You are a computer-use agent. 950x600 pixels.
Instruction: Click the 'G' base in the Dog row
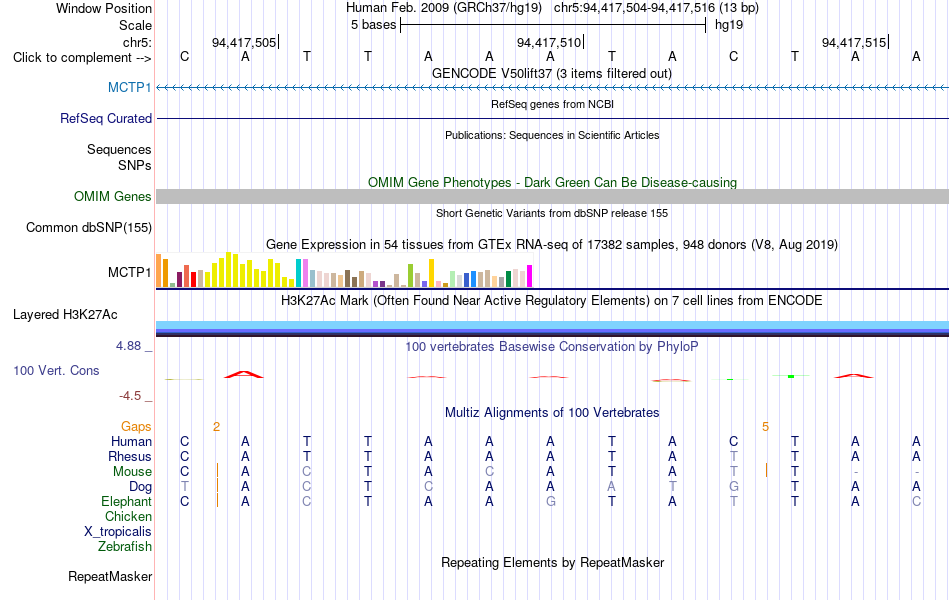[734, 487]
